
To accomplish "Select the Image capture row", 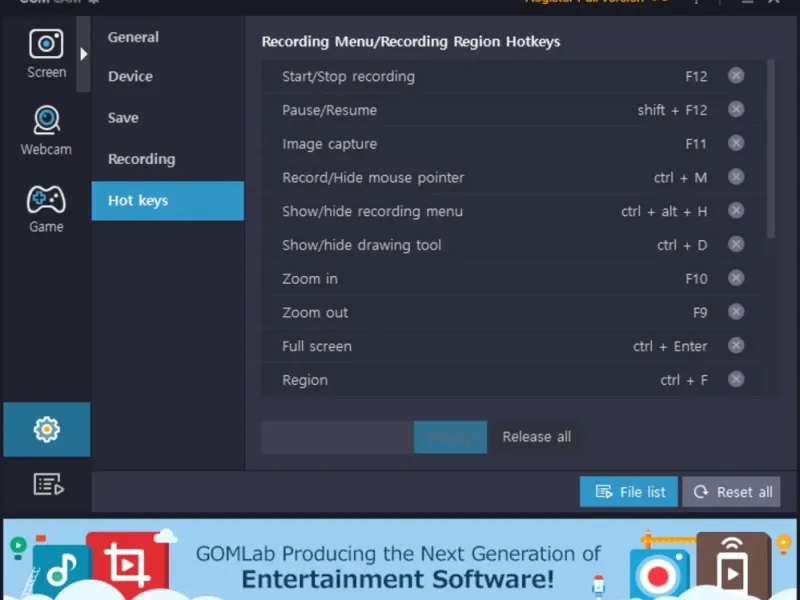I will [x=514, y=144].
